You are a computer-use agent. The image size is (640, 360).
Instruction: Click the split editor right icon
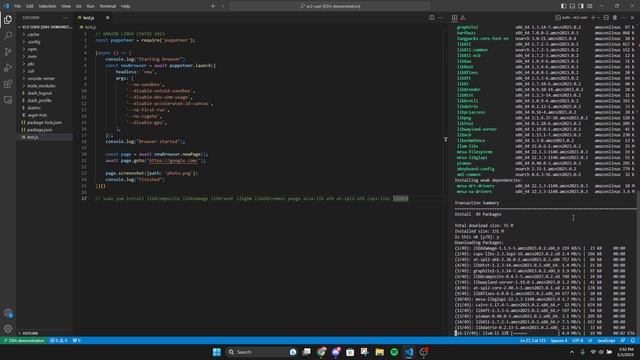point(432,18)
